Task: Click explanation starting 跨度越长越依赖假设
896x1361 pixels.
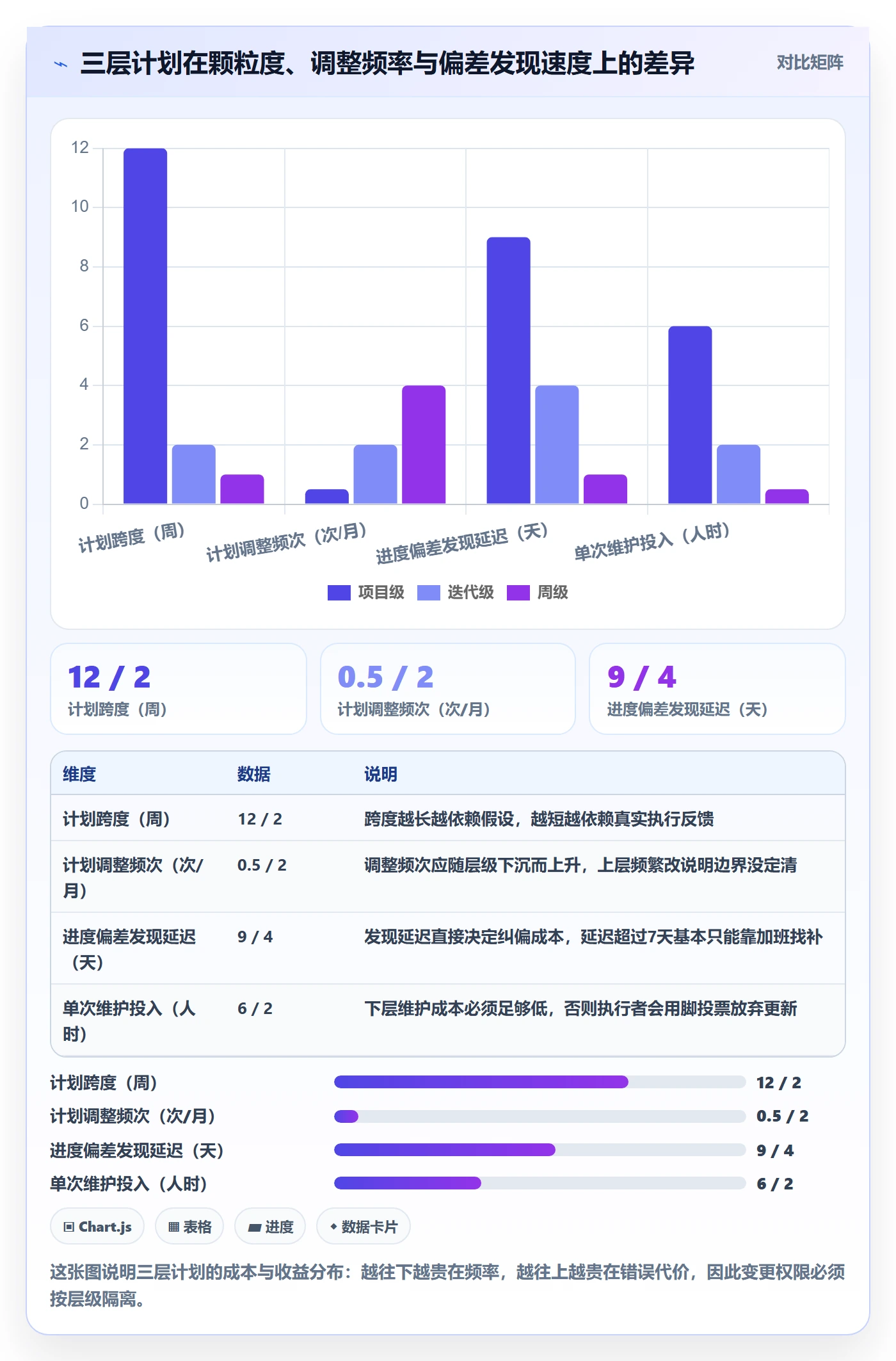Action: click(539, 819)
